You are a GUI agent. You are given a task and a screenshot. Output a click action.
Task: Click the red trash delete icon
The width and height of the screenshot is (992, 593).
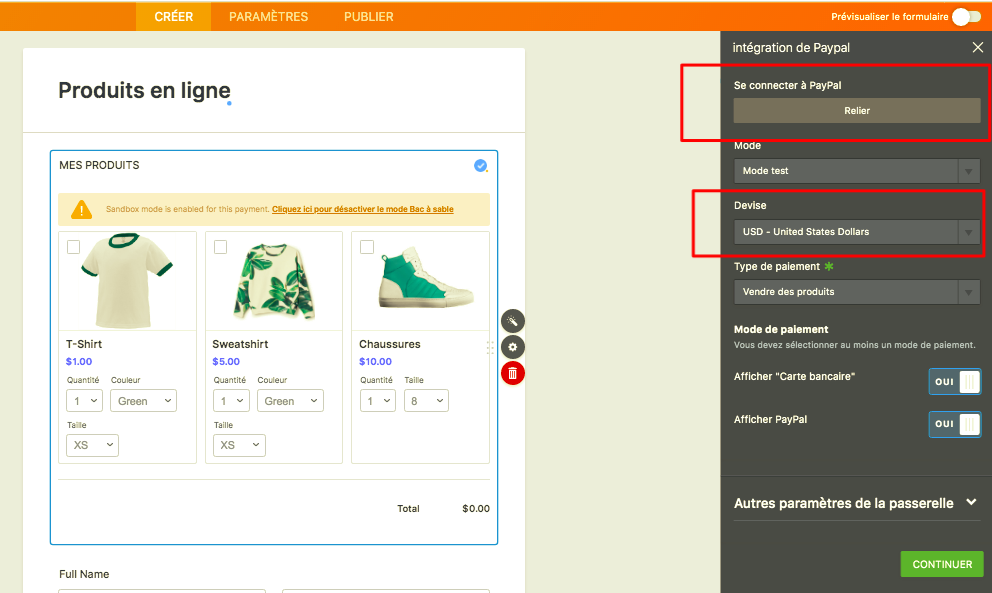tap(512, 373)
